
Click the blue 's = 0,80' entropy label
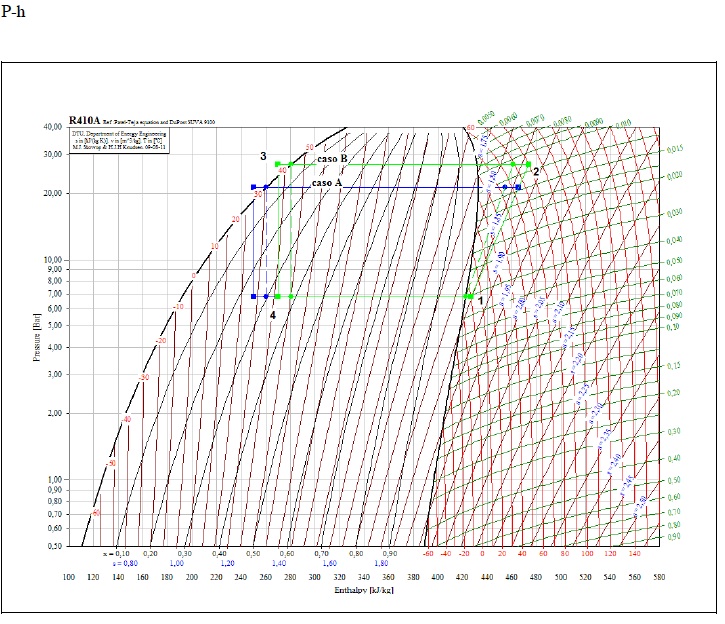[x=125, y=563]
